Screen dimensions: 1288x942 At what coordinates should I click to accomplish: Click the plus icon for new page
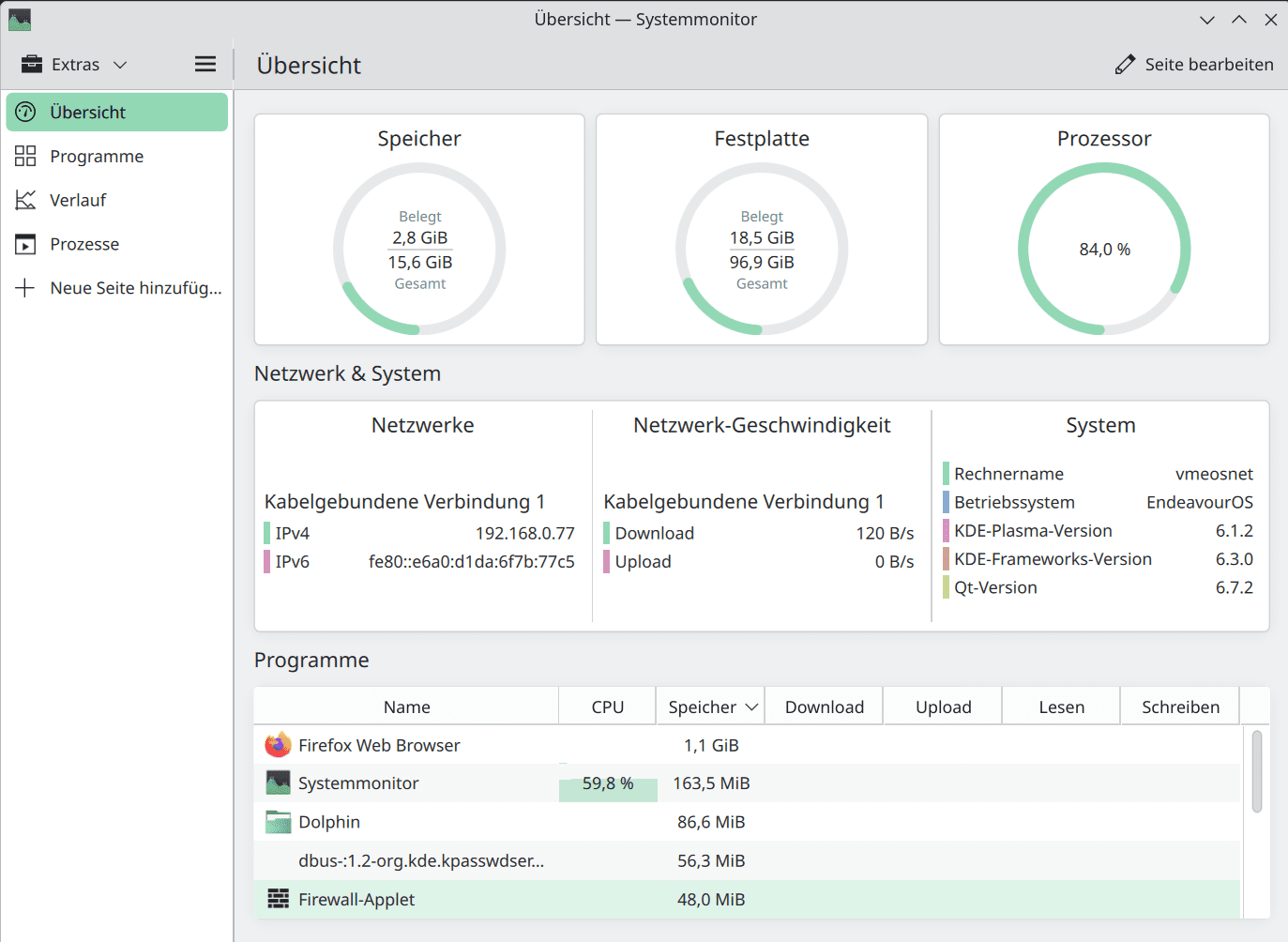pos(25,288)
